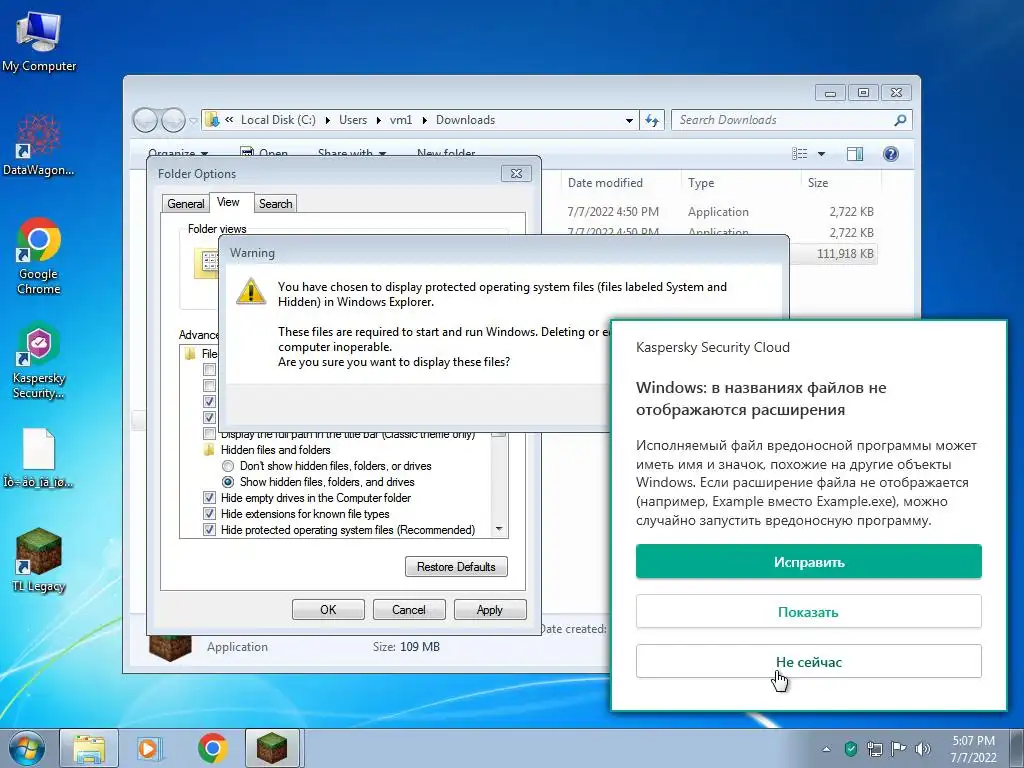The width and height of the screenshot is (1024, 768).
Task: Click the warning triangle icon in dialog
Action: (251, 291)
